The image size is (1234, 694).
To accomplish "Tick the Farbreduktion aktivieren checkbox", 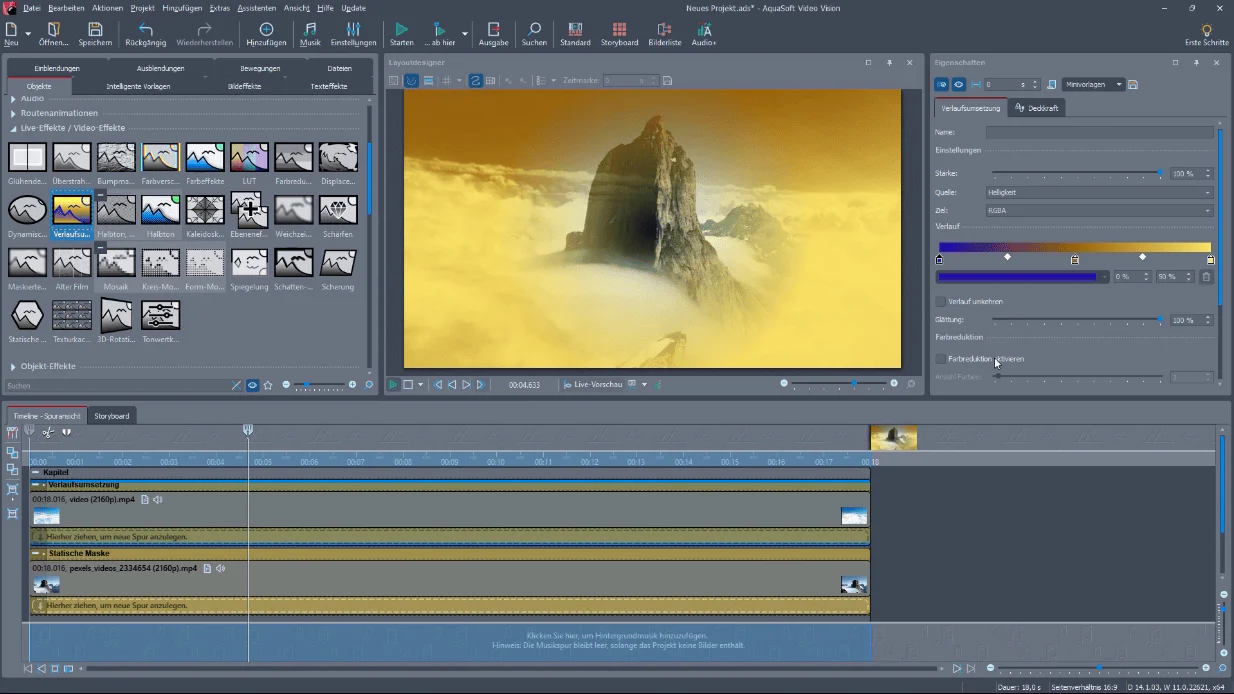I will click(940, 358).
